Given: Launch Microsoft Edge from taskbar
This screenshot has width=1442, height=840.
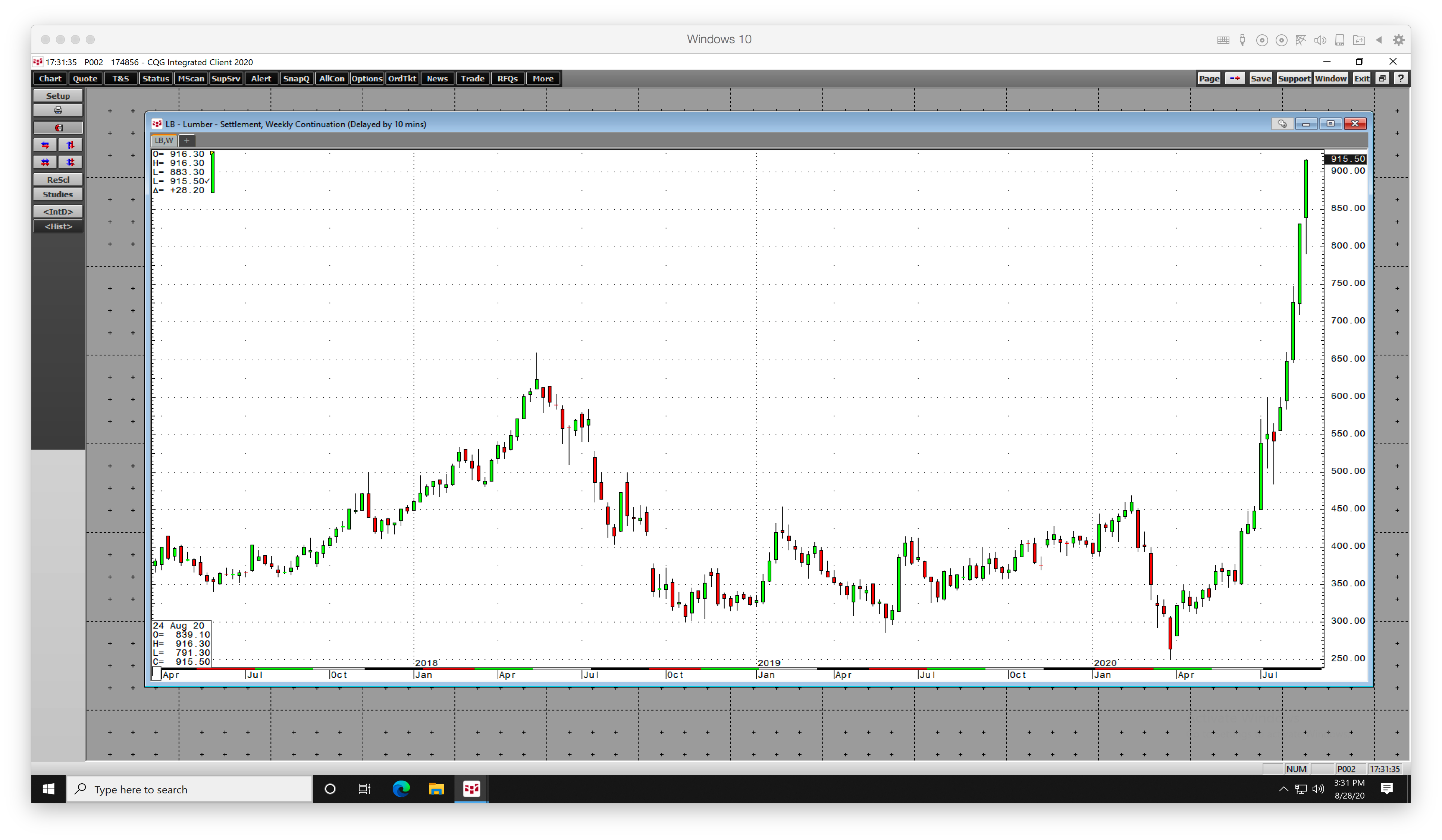Looking at the screenshot, I should pos(401,789).
